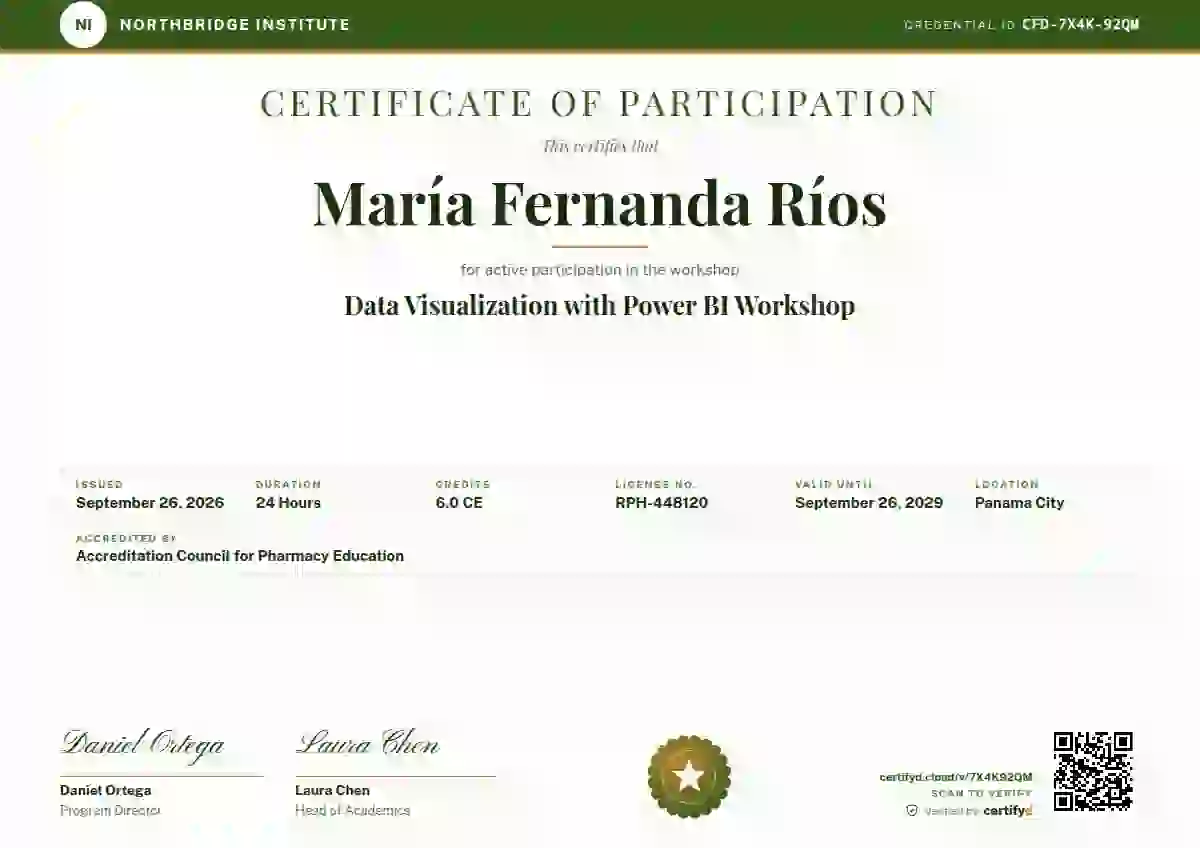Image resolution: width=1200 pixels, height=848 pixels.
Task: Click the Head of Academics title text
Action: click(352, 811)
